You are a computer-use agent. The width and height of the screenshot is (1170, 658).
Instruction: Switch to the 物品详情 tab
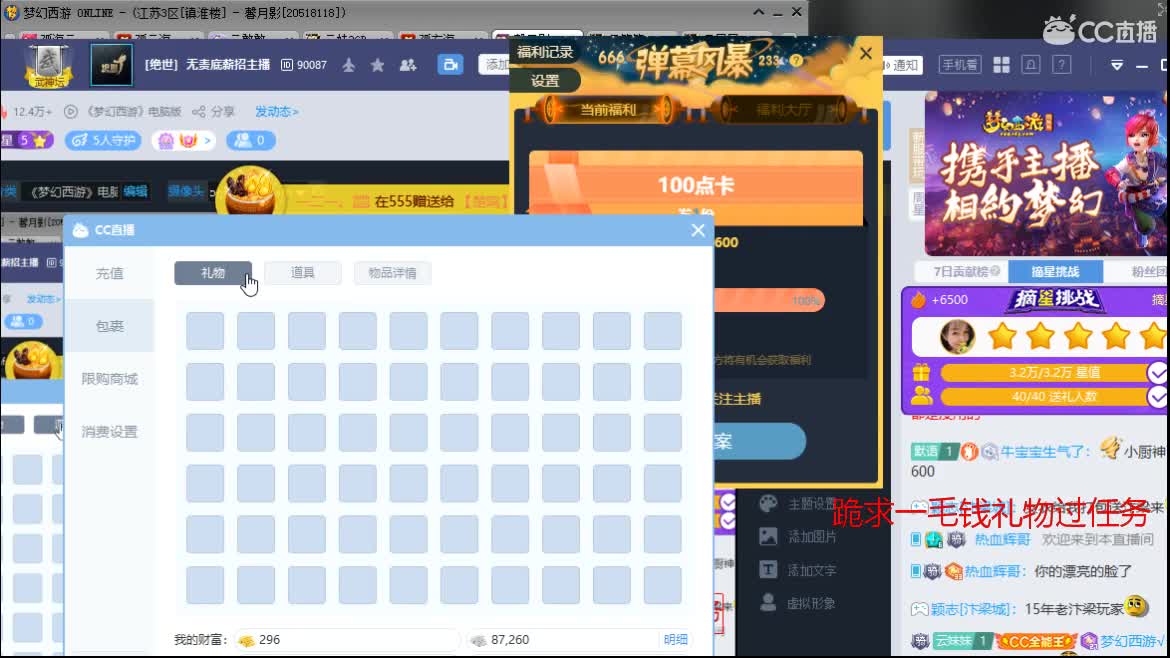(392, 273)
